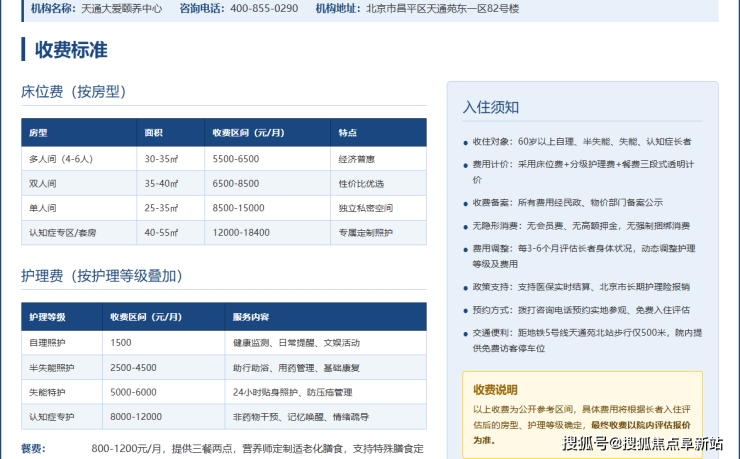The width and height of the screenshot is (740, 459).
Task: Click the 无隐形消费 bullet item
Action: coord(581,226)
